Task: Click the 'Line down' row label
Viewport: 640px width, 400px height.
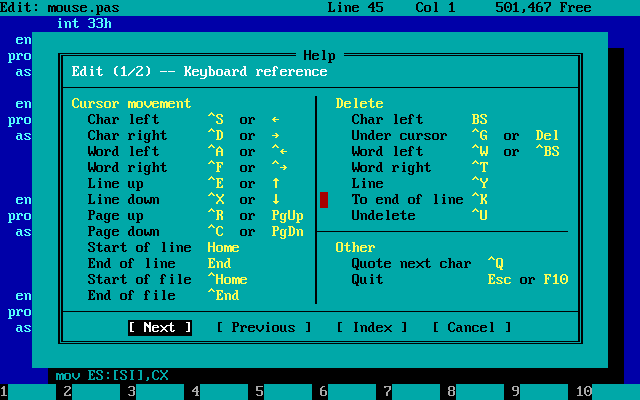Action: pyautogui.click(x=124, y=199)
